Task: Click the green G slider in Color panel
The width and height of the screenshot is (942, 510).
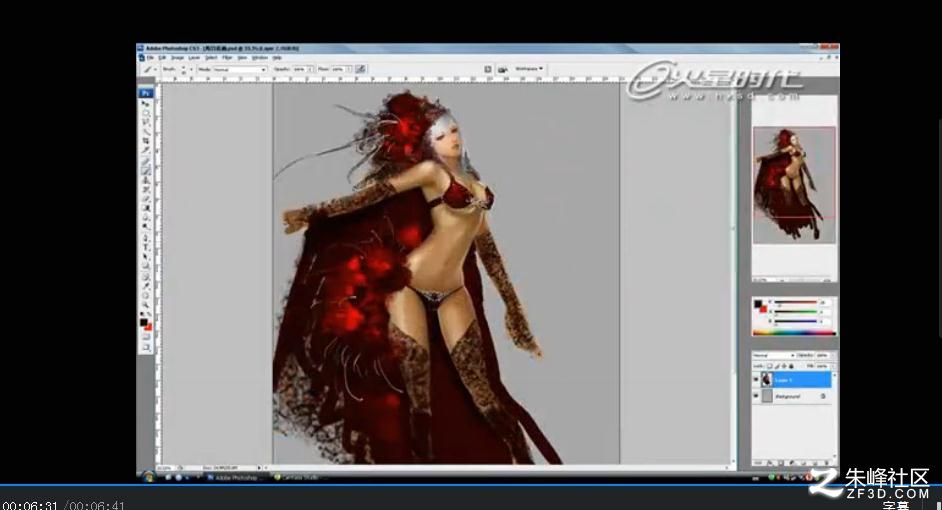Action: click(795, 312)
